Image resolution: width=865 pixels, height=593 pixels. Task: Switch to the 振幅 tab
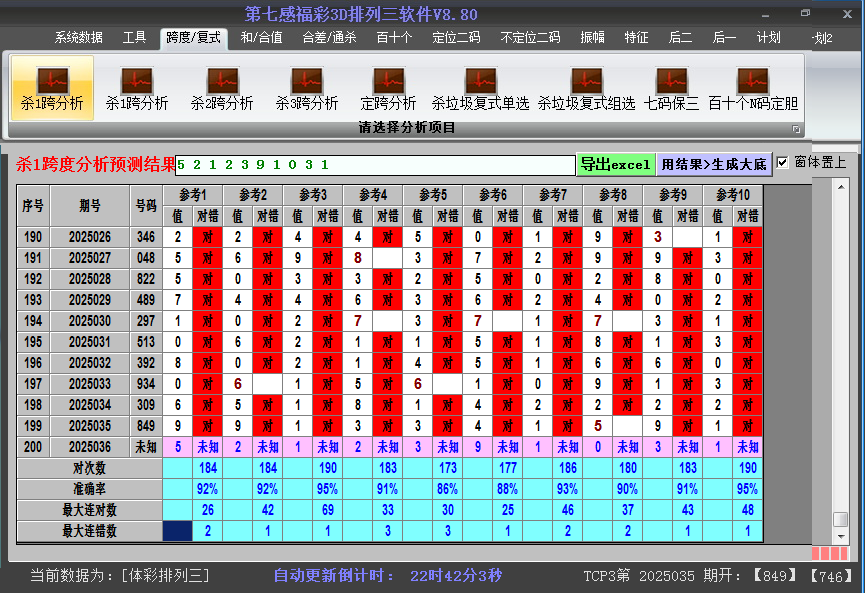pyautogui.click(x=592, y=38)
